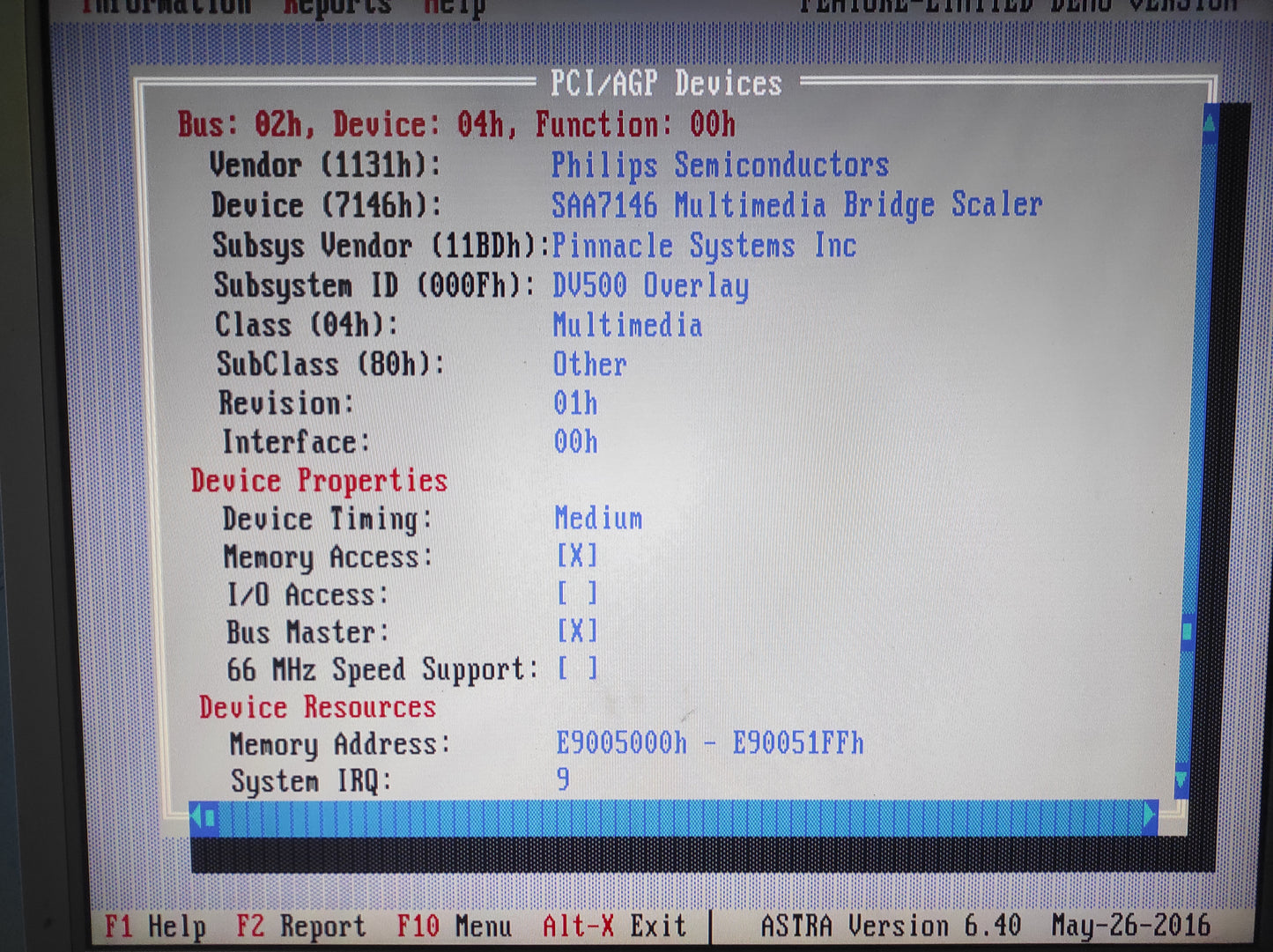Click the horizontal scrollbar left arrow
1273x952 pixels.
[196, 817]
